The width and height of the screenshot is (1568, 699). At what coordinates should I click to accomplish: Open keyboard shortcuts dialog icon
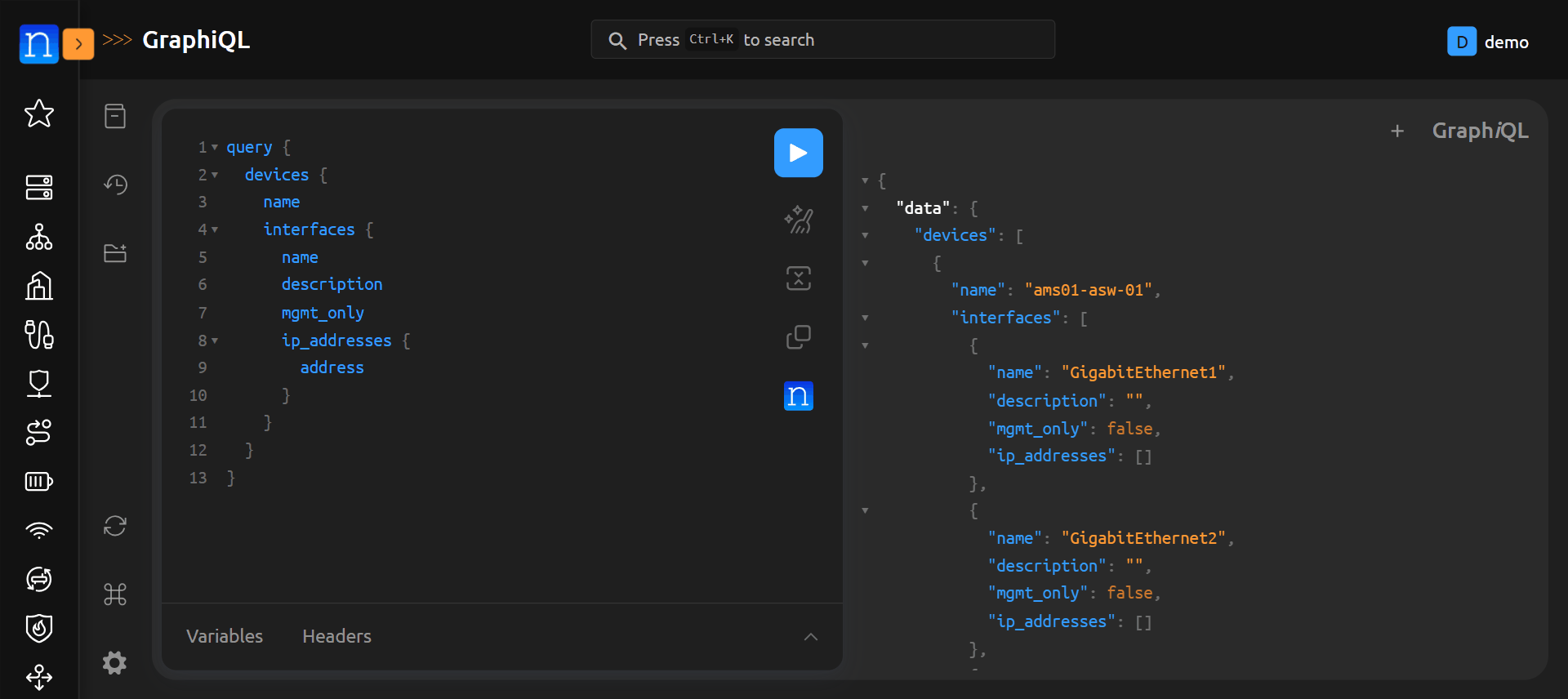coord(115,594)
